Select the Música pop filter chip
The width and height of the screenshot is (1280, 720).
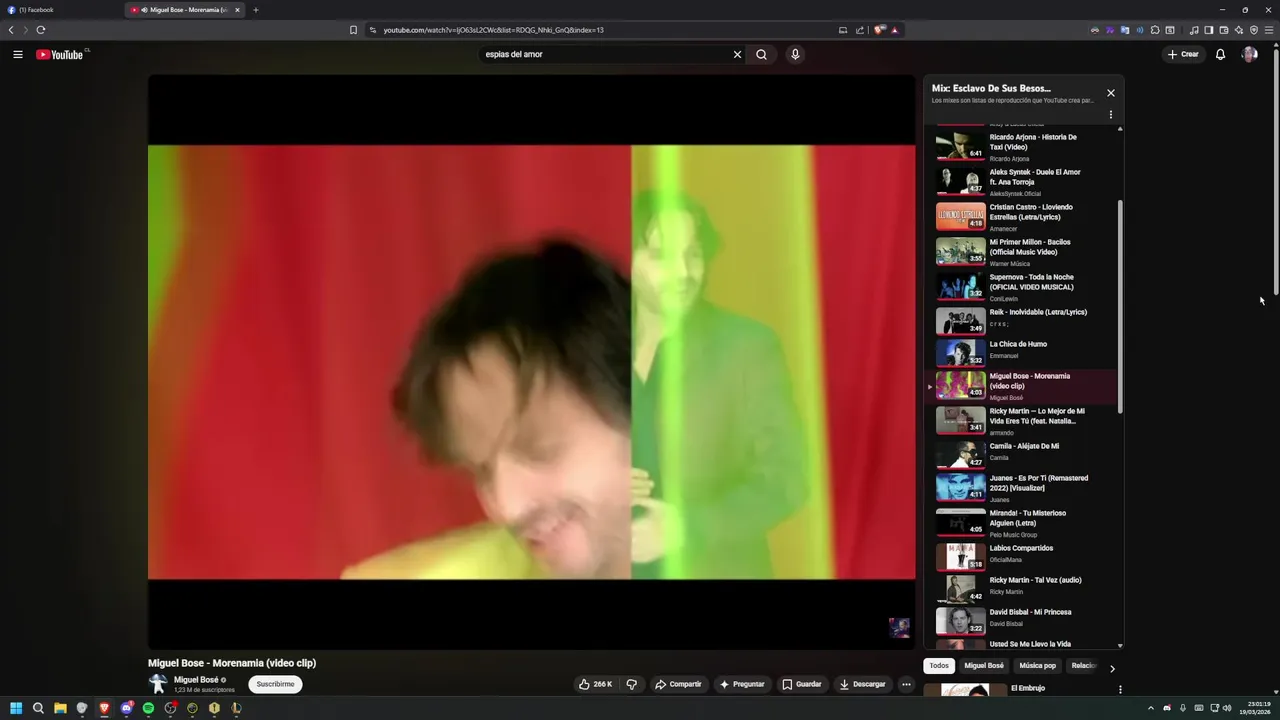pyautogui.click(x=1037, y=666)
